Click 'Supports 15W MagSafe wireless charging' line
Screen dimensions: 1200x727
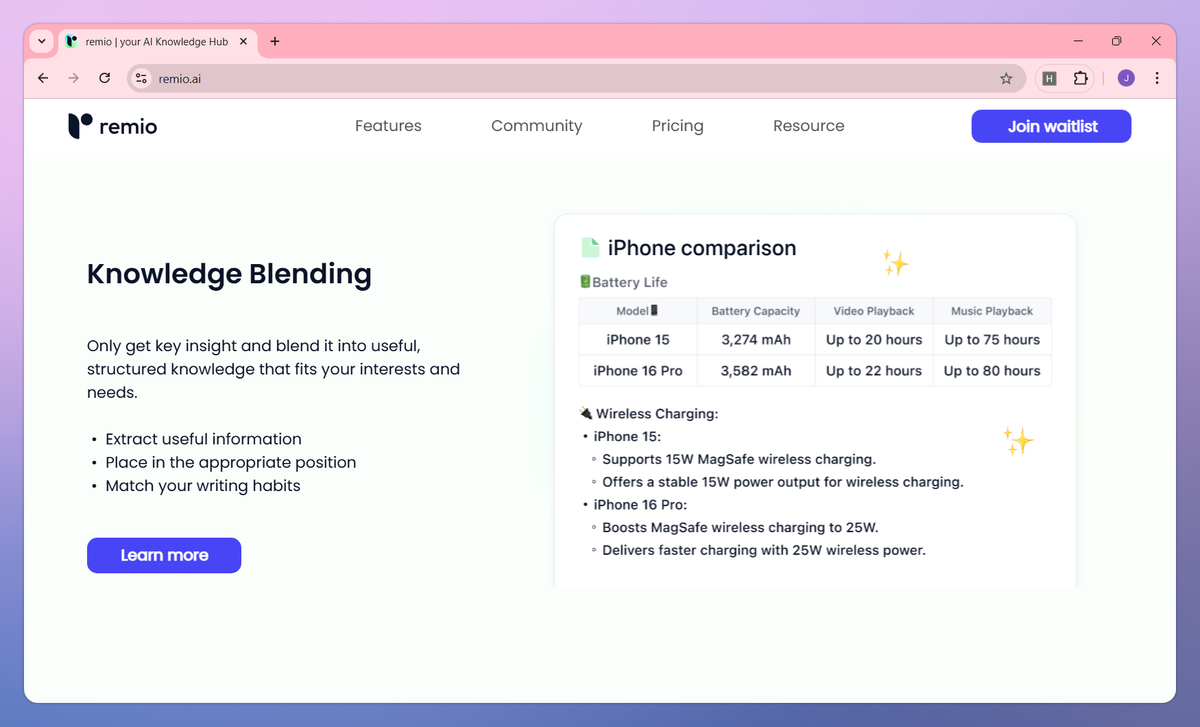pyautogui.click(x=739, y=459)
